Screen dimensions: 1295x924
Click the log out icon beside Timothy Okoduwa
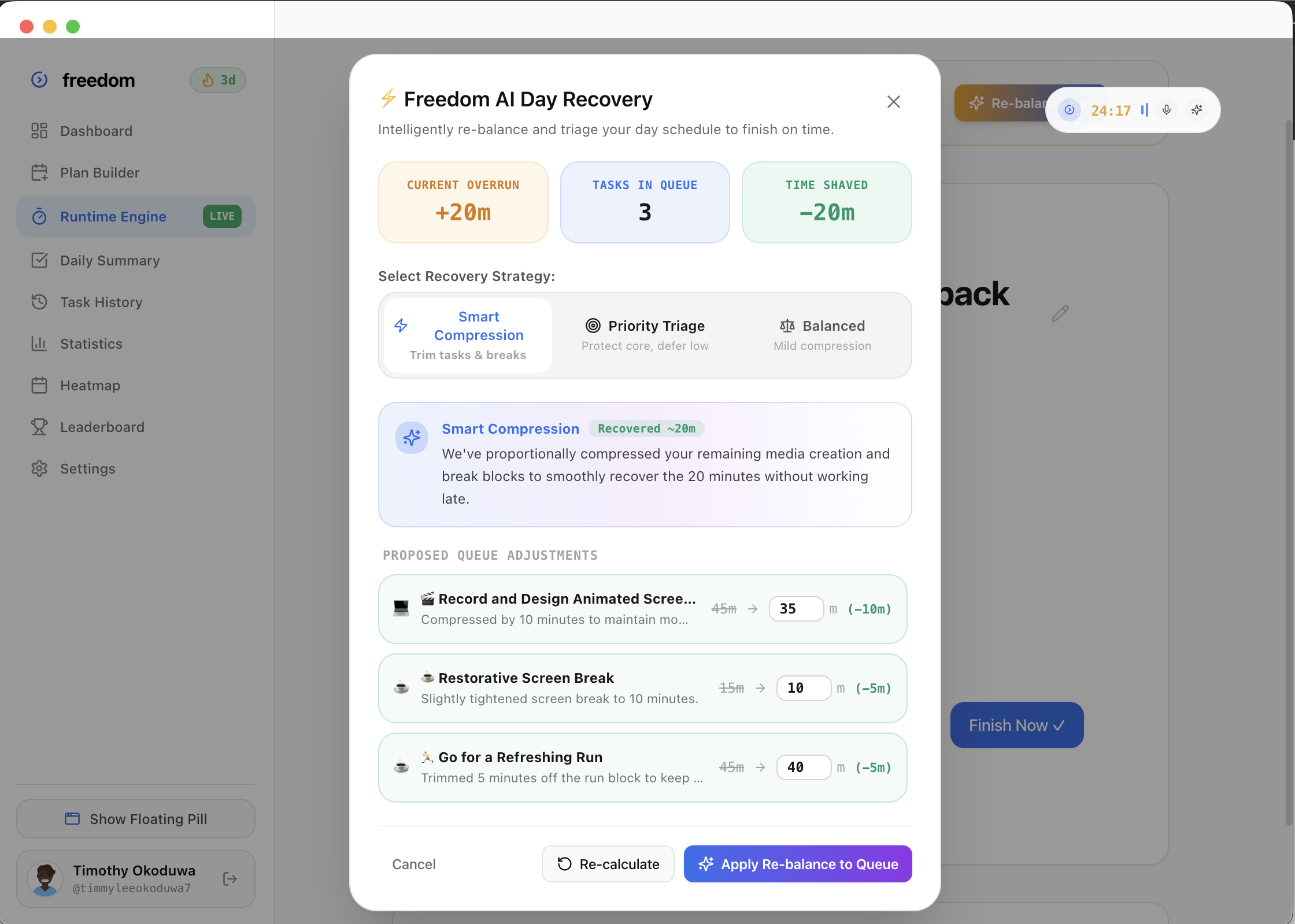(230, 879)
